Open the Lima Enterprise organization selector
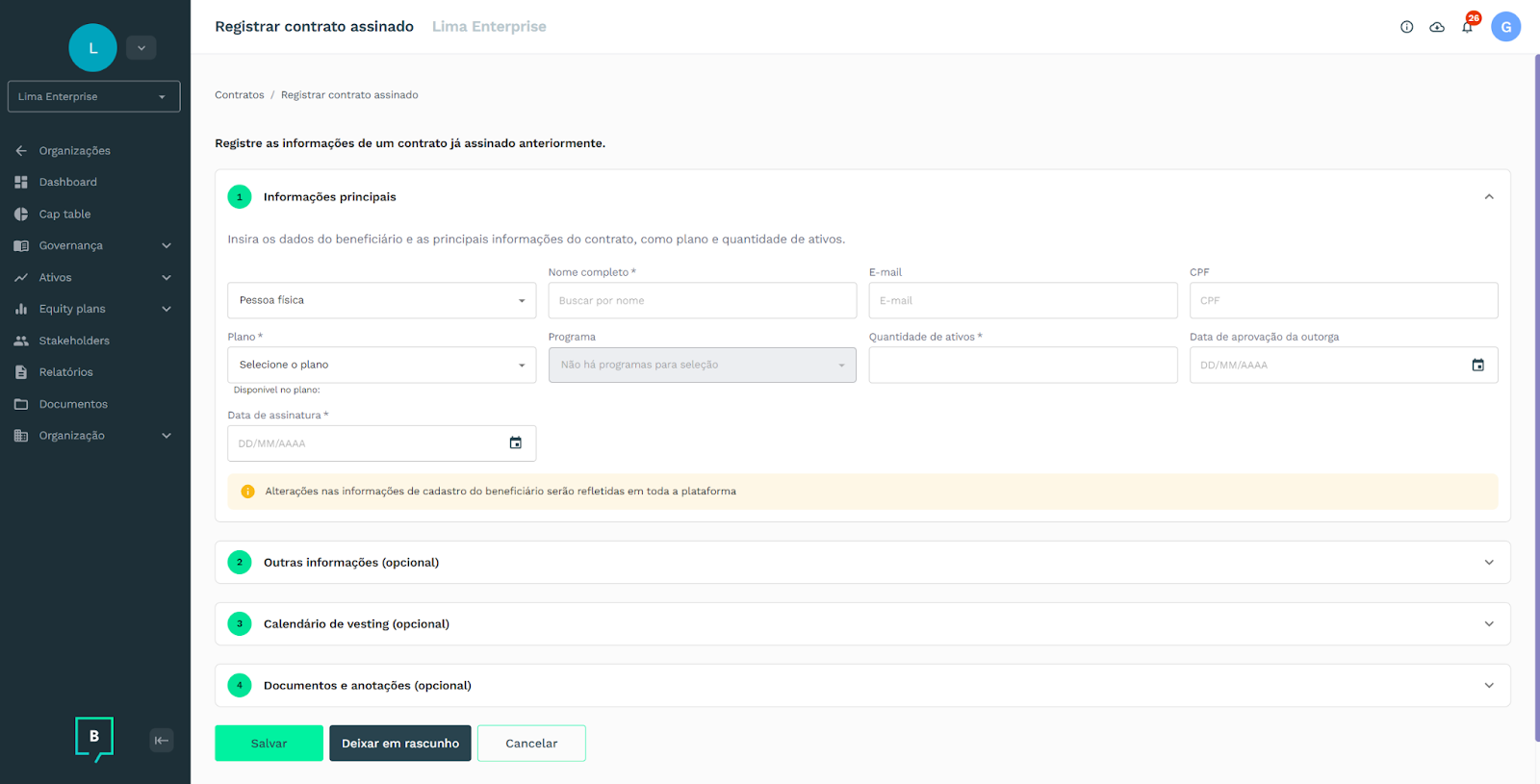This screenshot has height=784, width=1540. (x=93, y=96)
